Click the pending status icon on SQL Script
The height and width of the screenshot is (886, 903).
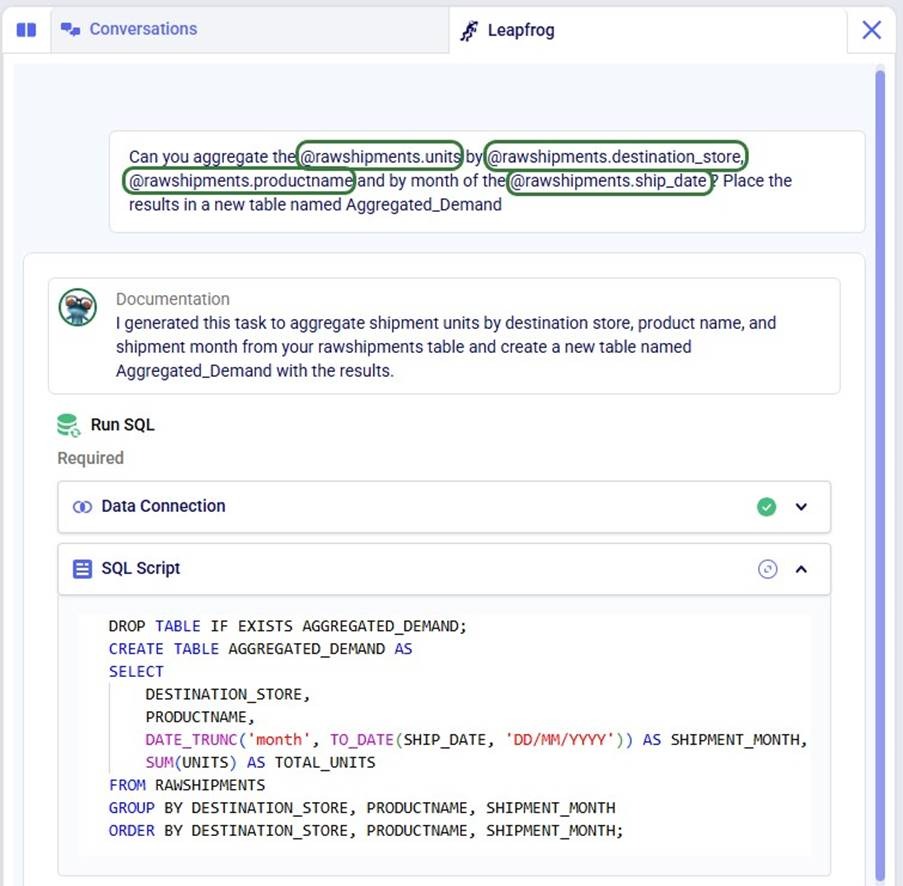click(x=767, y=568)
